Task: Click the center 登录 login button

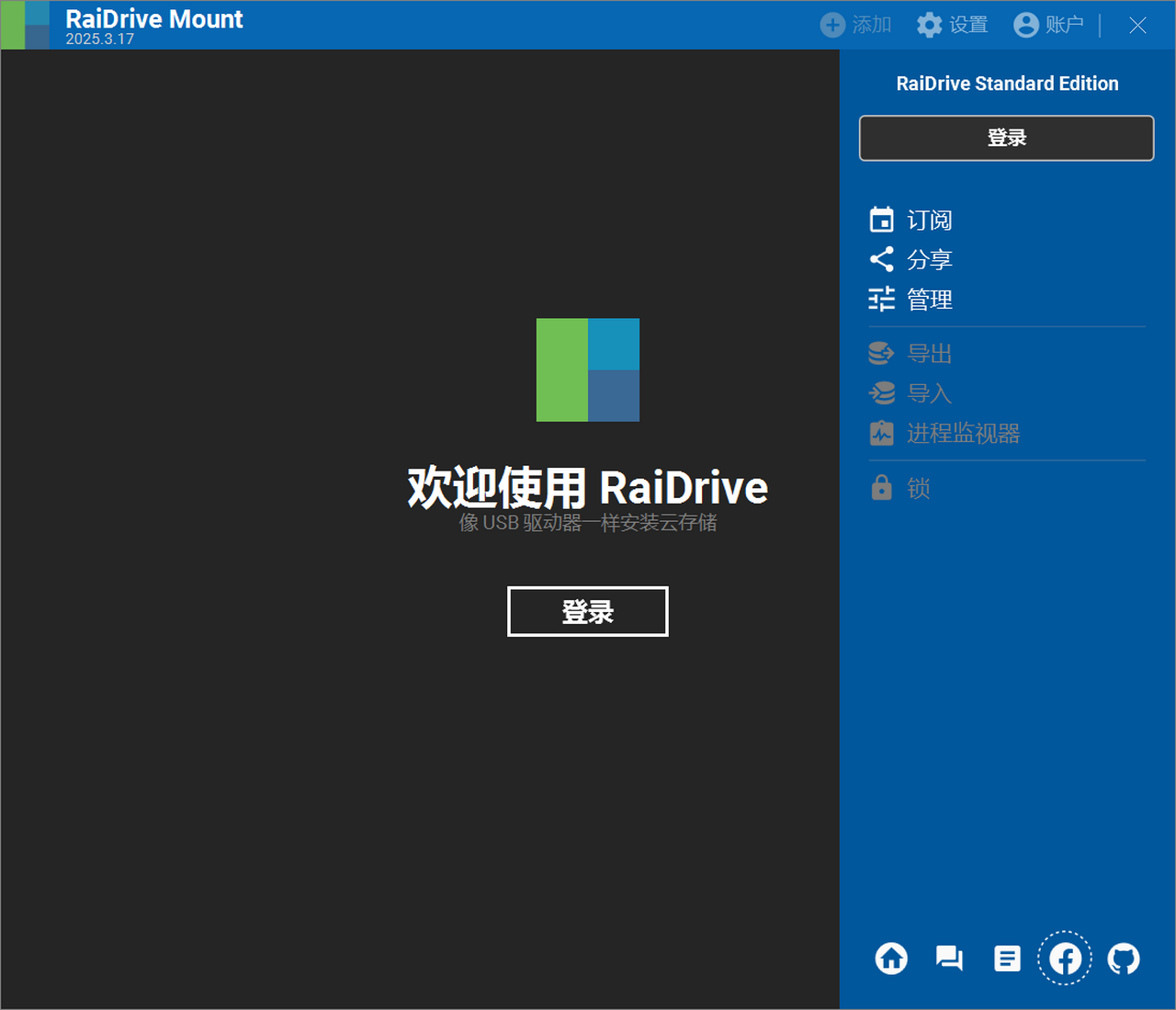Action: [x=587, y=611]
